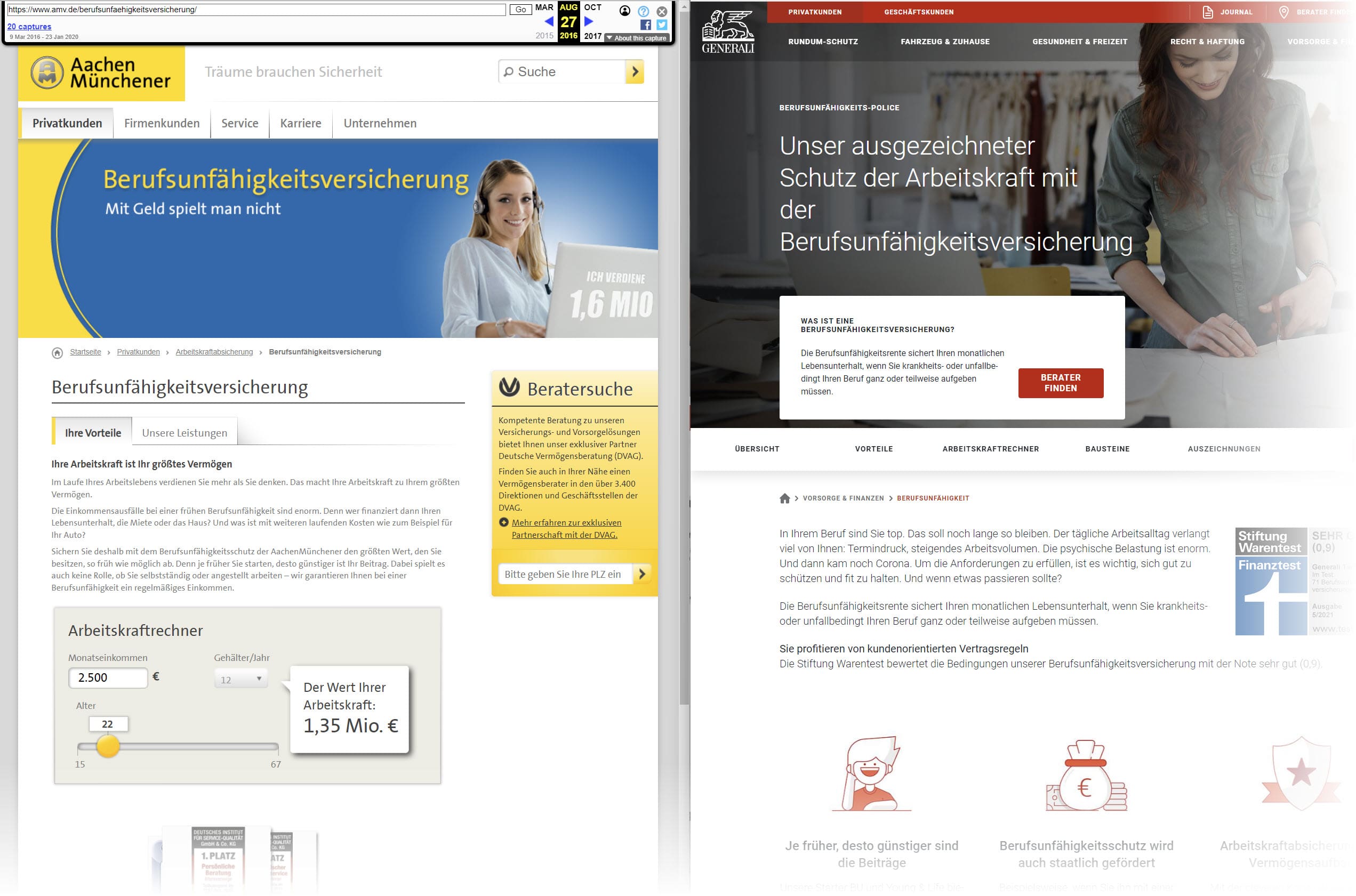Screen dimensions: 1356x896
Task: Submit the Suche search with the arrow icon
Action: 635,72
